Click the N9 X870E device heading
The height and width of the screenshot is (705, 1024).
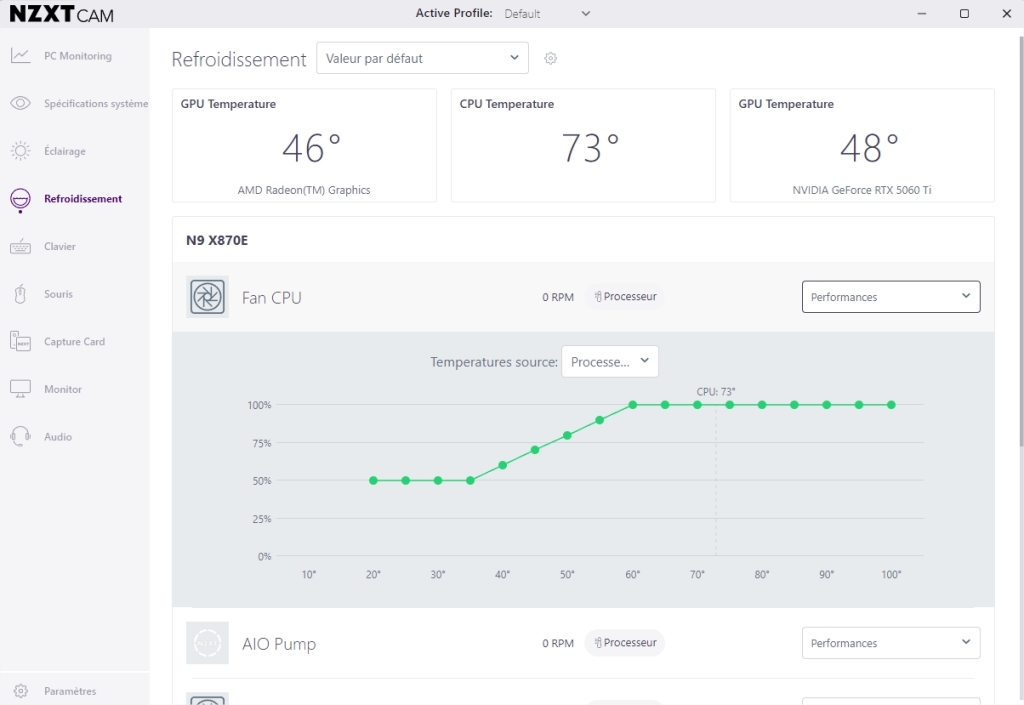pos(217,240)
